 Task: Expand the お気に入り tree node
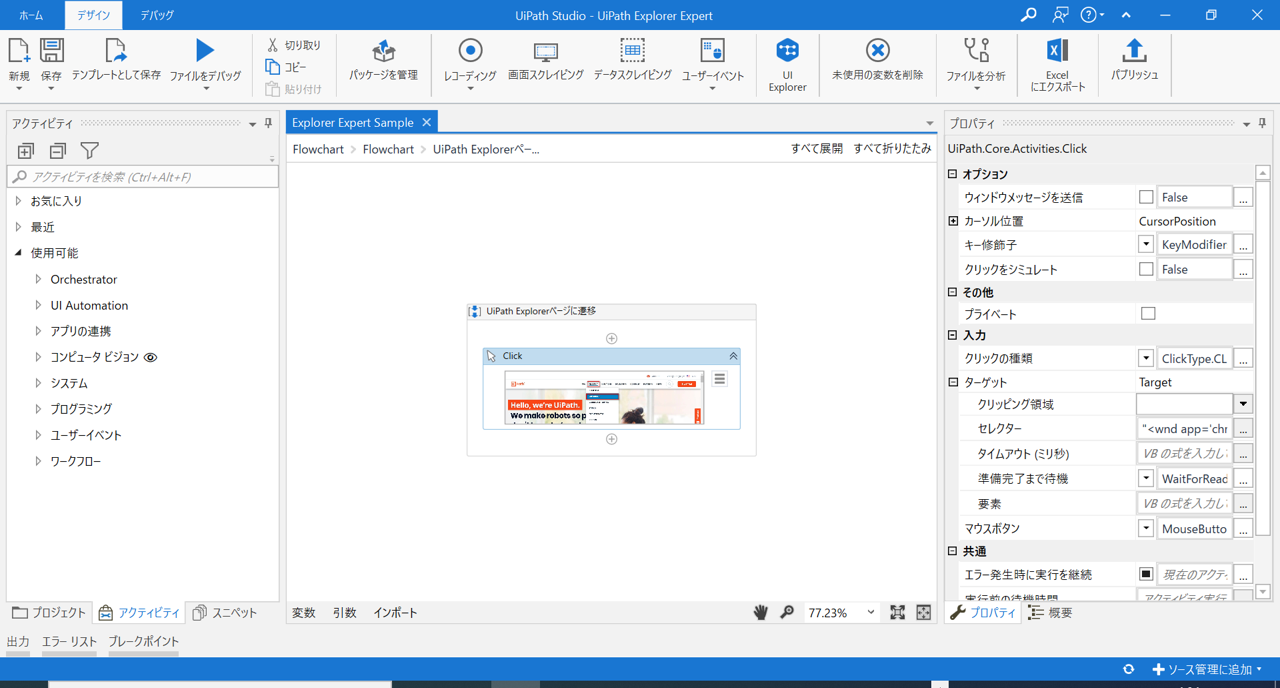pos(18,201)
